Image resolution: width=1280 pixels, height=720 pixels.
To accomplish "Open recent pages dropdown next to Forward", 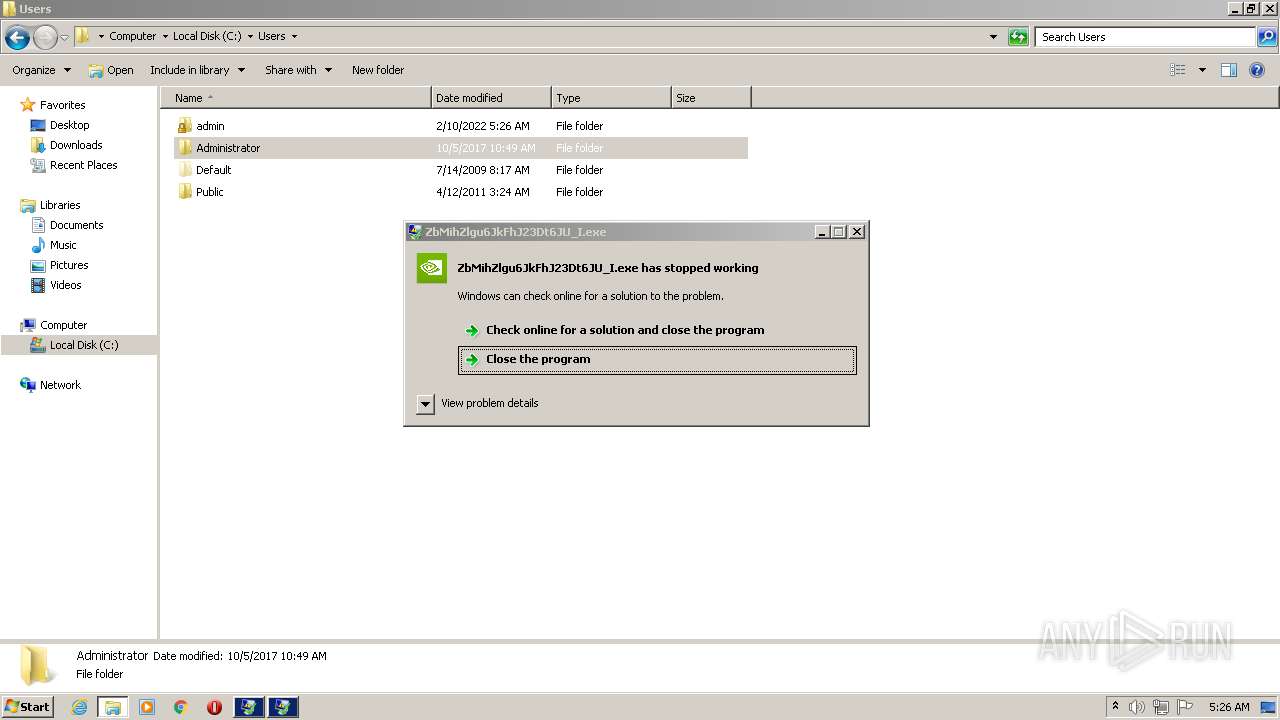I will coord(65,38).
